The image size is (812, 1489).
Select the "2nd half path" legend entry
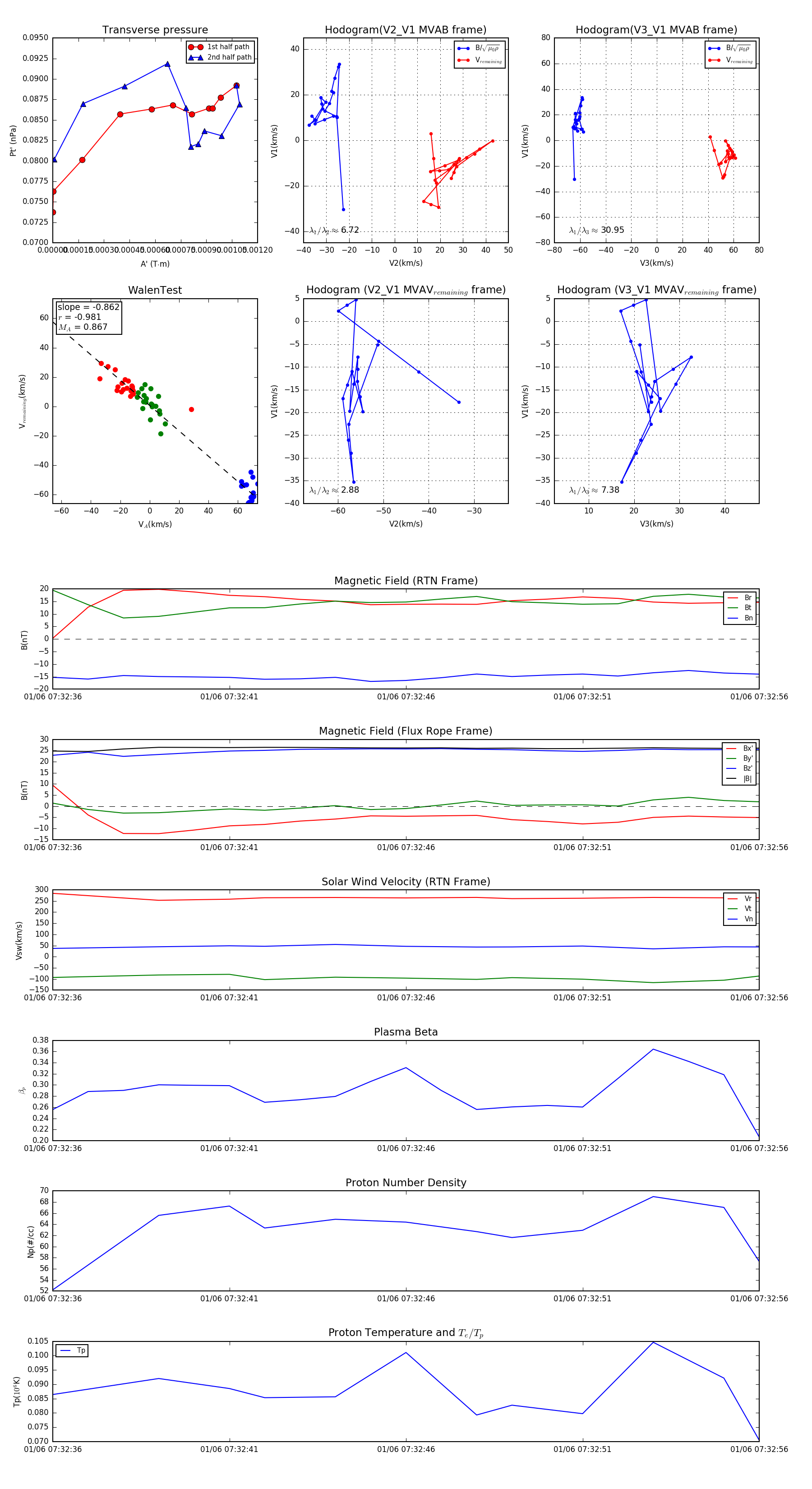(220, 57)
